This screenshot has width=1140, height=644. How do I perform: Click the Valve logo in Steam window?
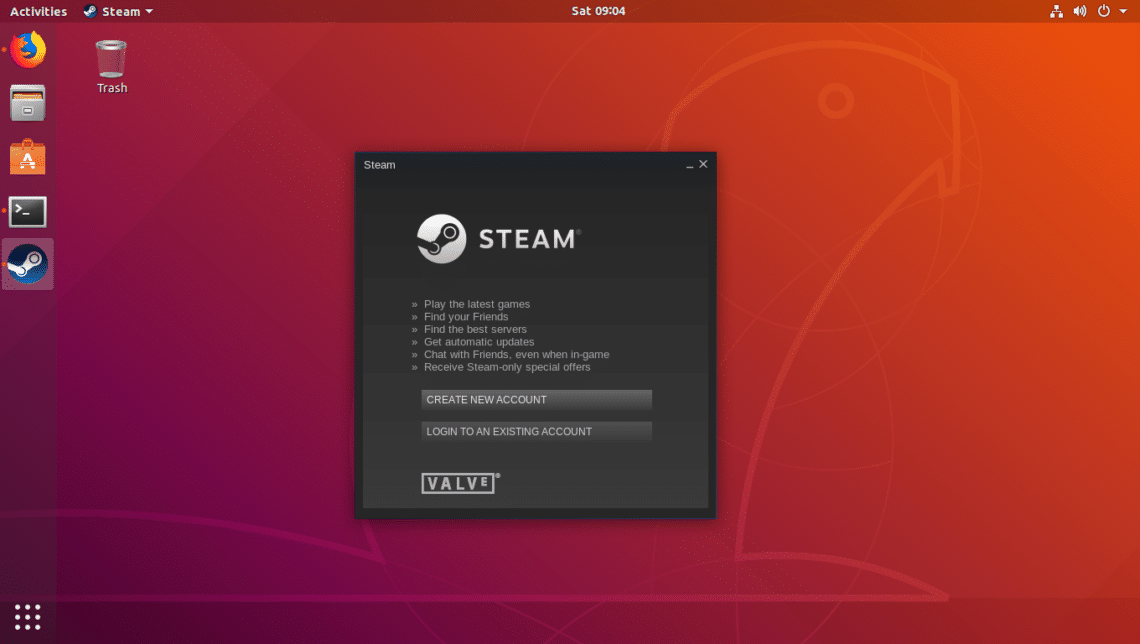[460, 483]
